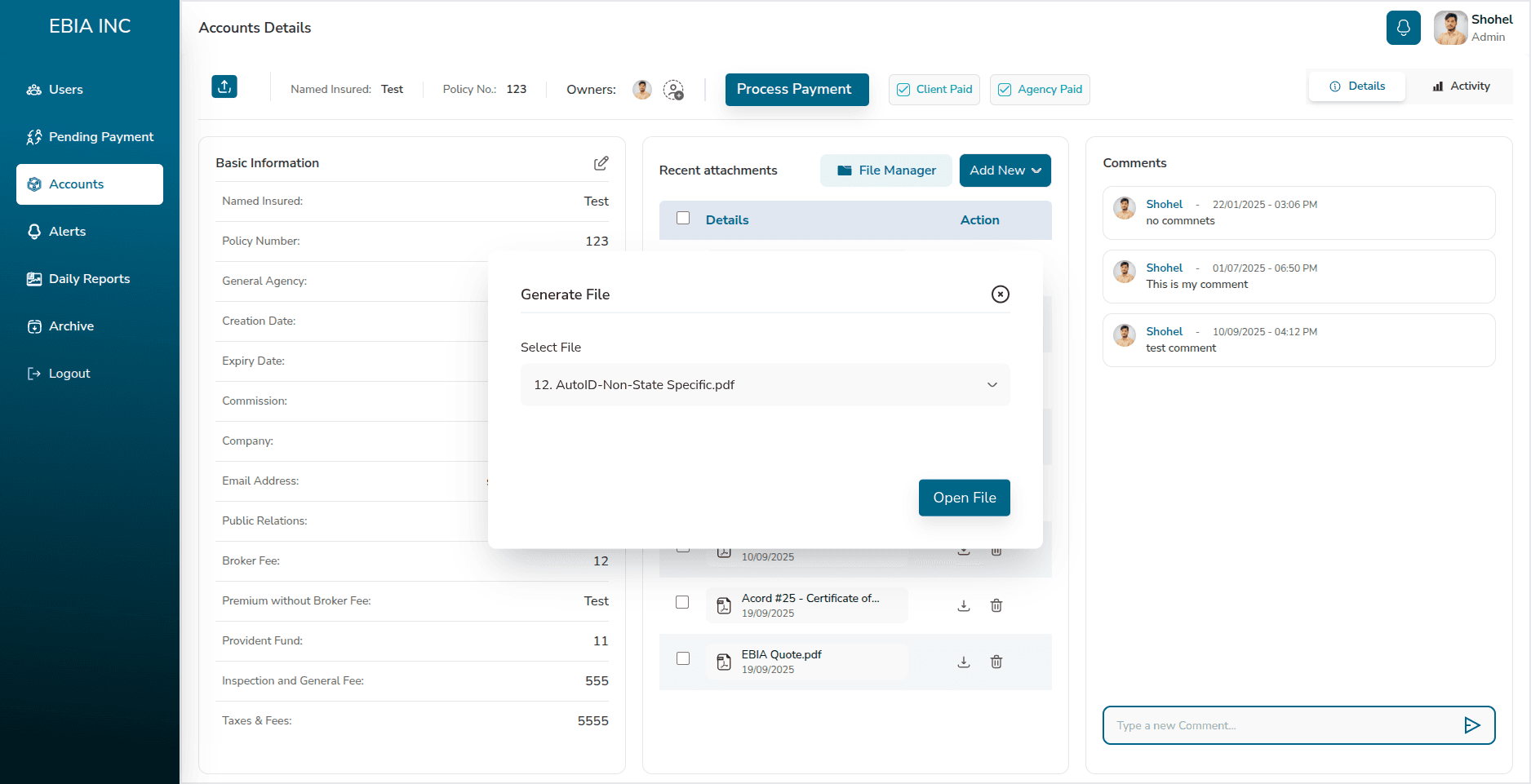Click the Acord #25 - Certificate file name
This screenshot has height=784, width=1531.
[810, 598]
